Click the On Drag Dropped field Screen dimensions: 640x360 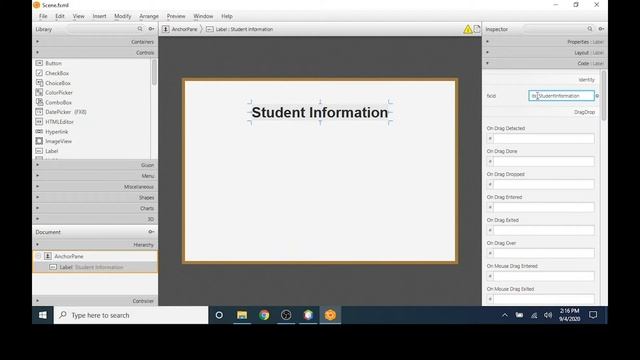tap(544, 184)
